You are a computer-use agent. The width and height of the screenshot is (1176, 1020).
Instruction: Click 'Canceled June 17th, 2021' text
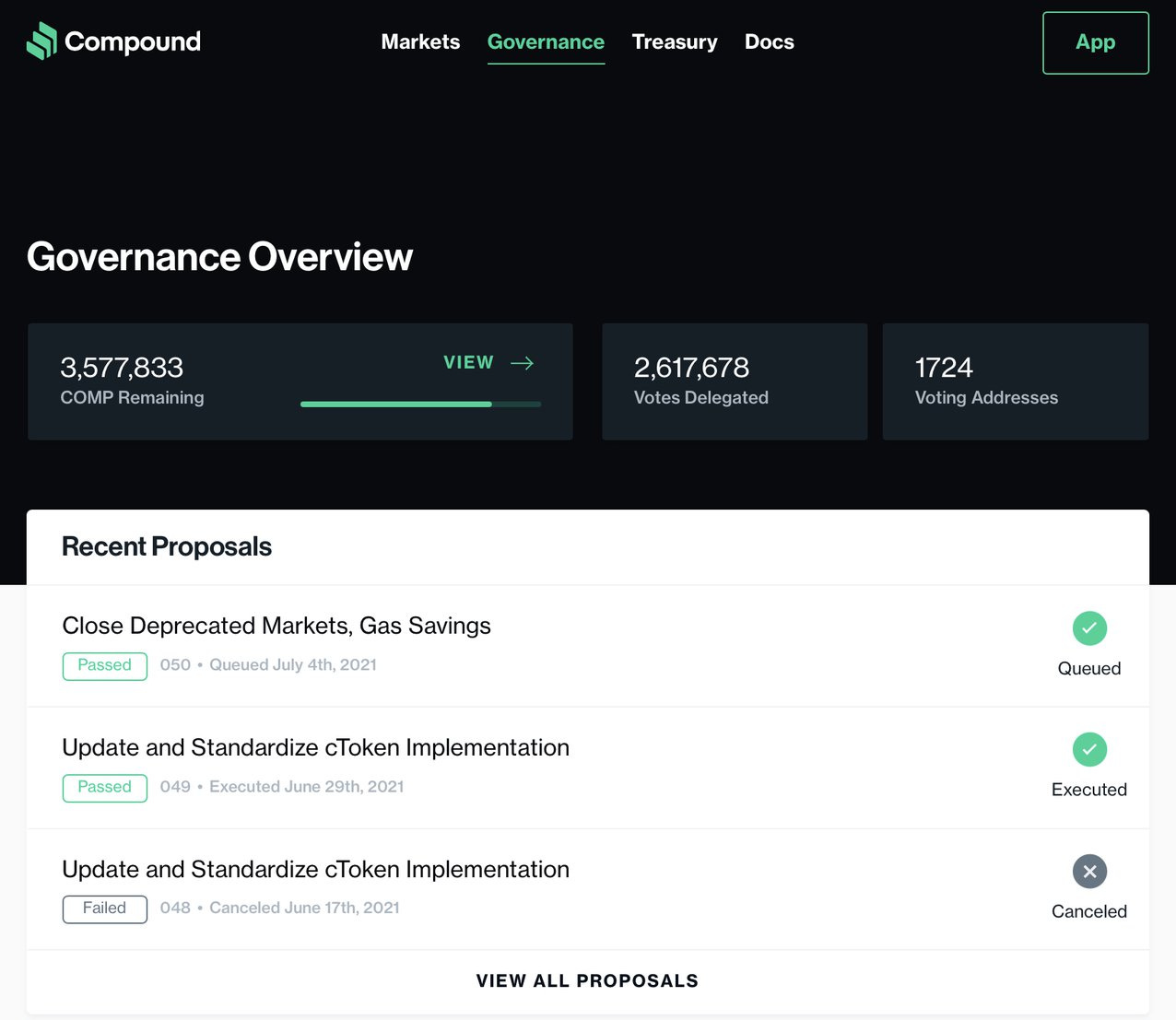click(x=304, y=909)
